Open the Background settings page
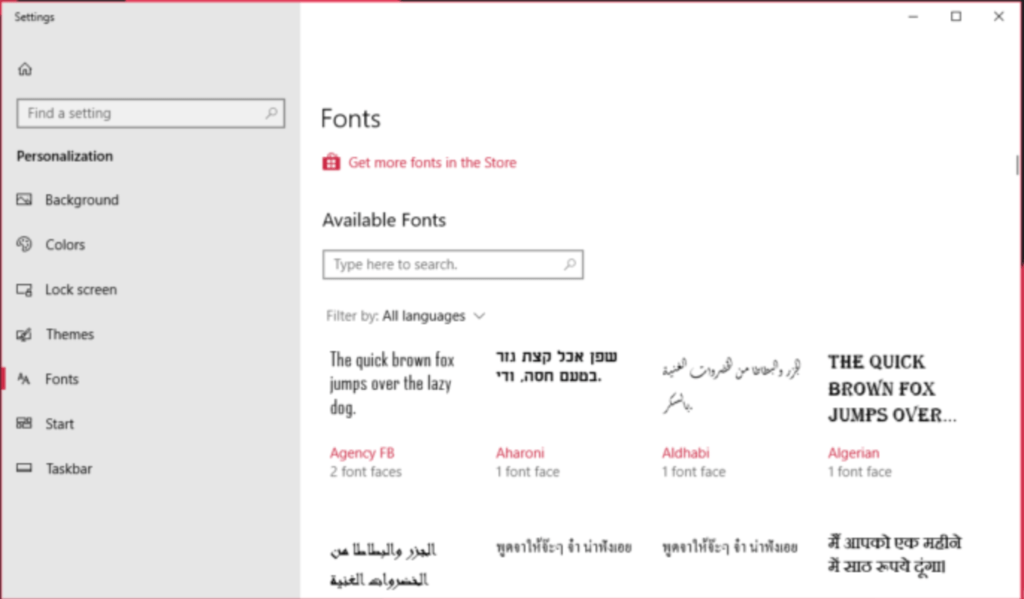This screenshot has width=1024, height=599. click(150, 200)
